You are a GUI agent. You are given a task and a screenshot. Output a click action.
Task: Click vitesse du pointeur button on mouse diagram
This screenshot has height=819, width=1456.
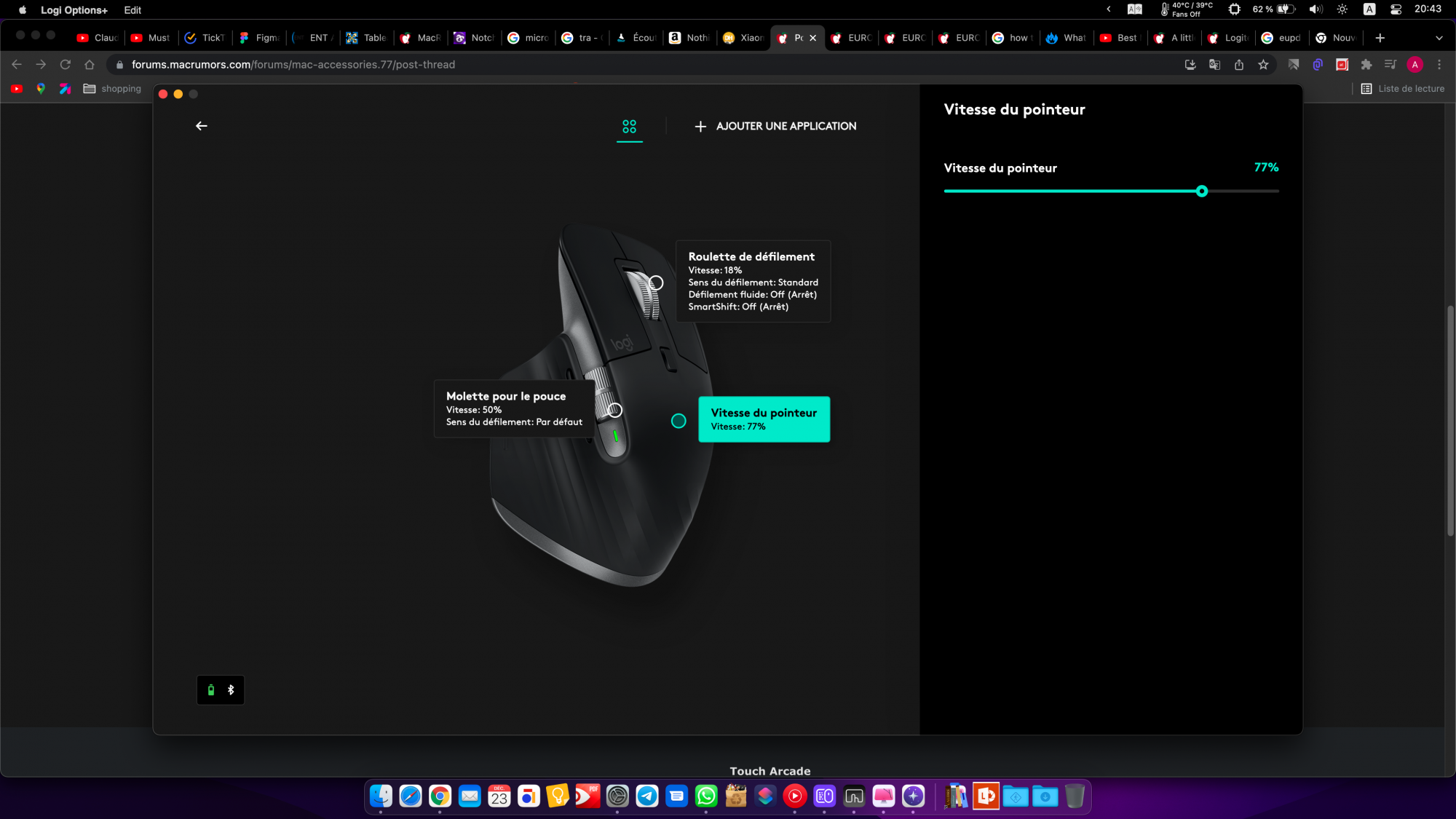[x=764, y=419]
